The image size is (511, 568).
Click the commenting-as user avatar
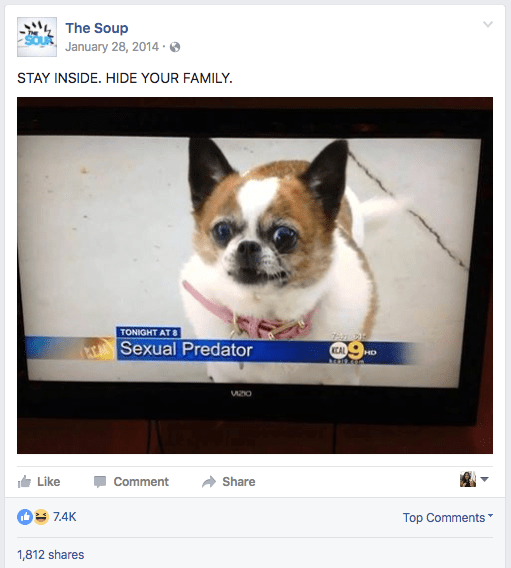468,479
